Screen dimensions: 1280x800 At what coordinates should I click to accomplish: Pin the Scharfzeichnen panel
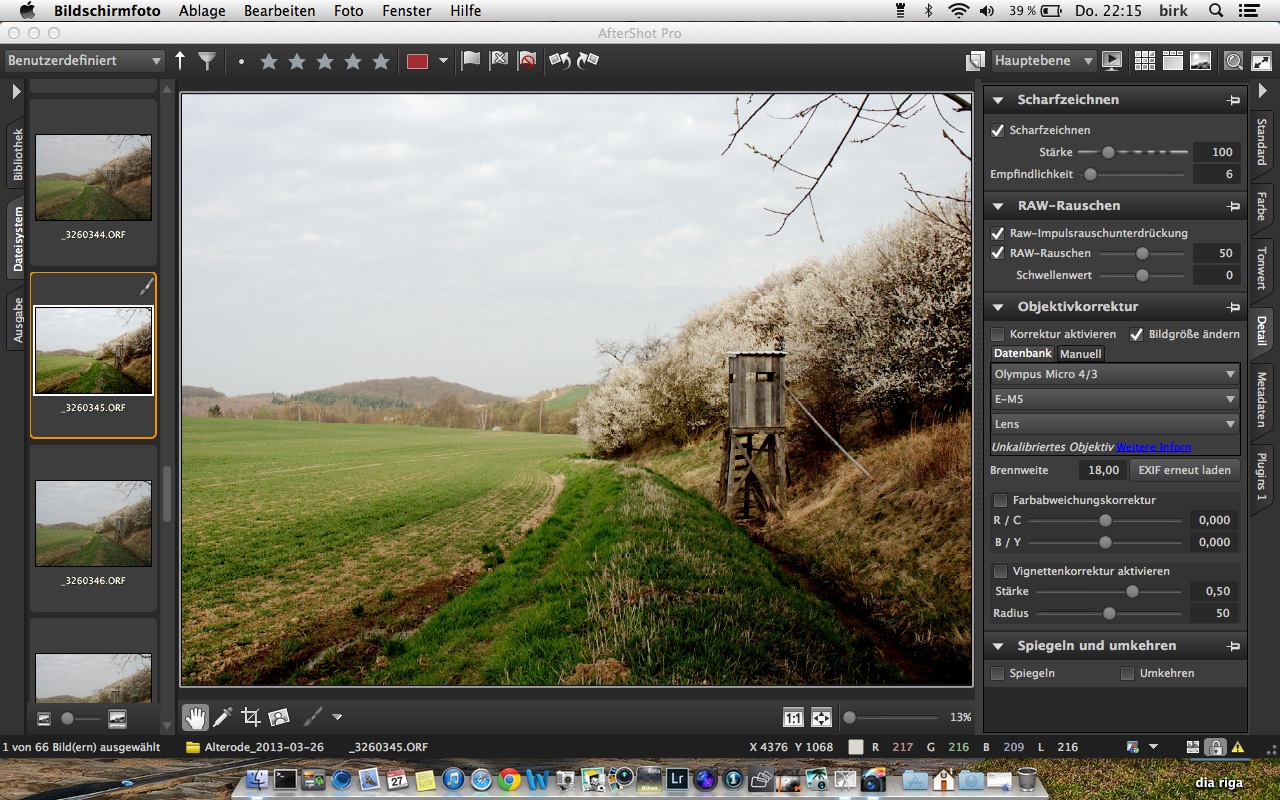click(1233, 100)
